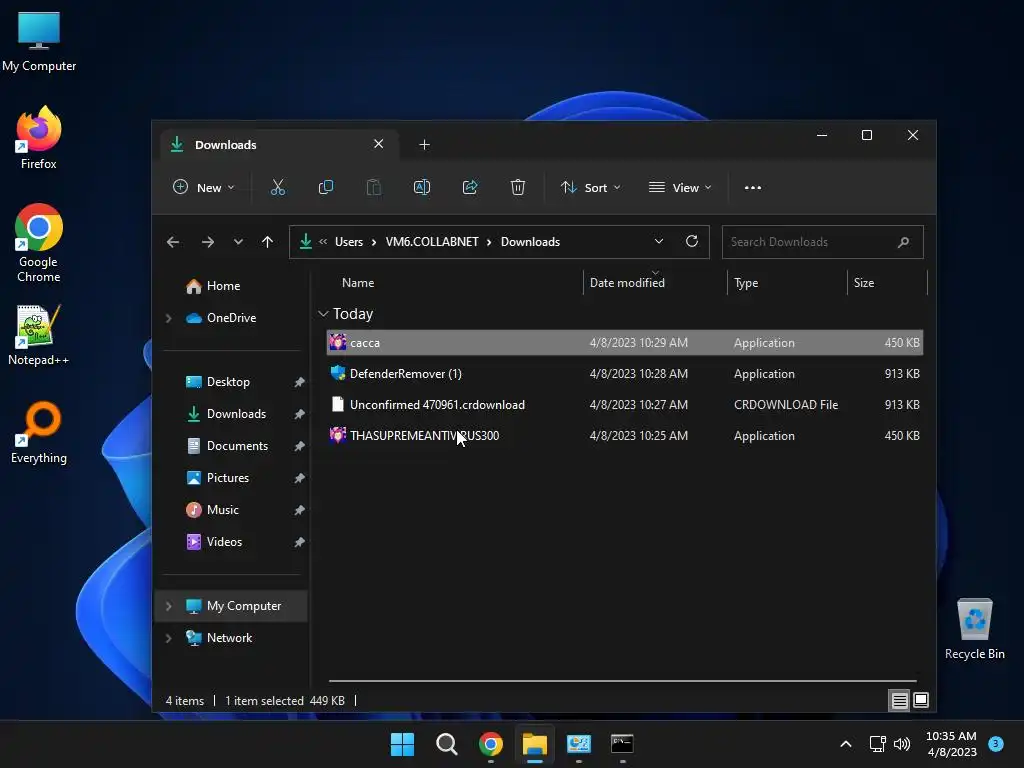
Task: Click the volume speaker tray icon
Action: [902, 744]
